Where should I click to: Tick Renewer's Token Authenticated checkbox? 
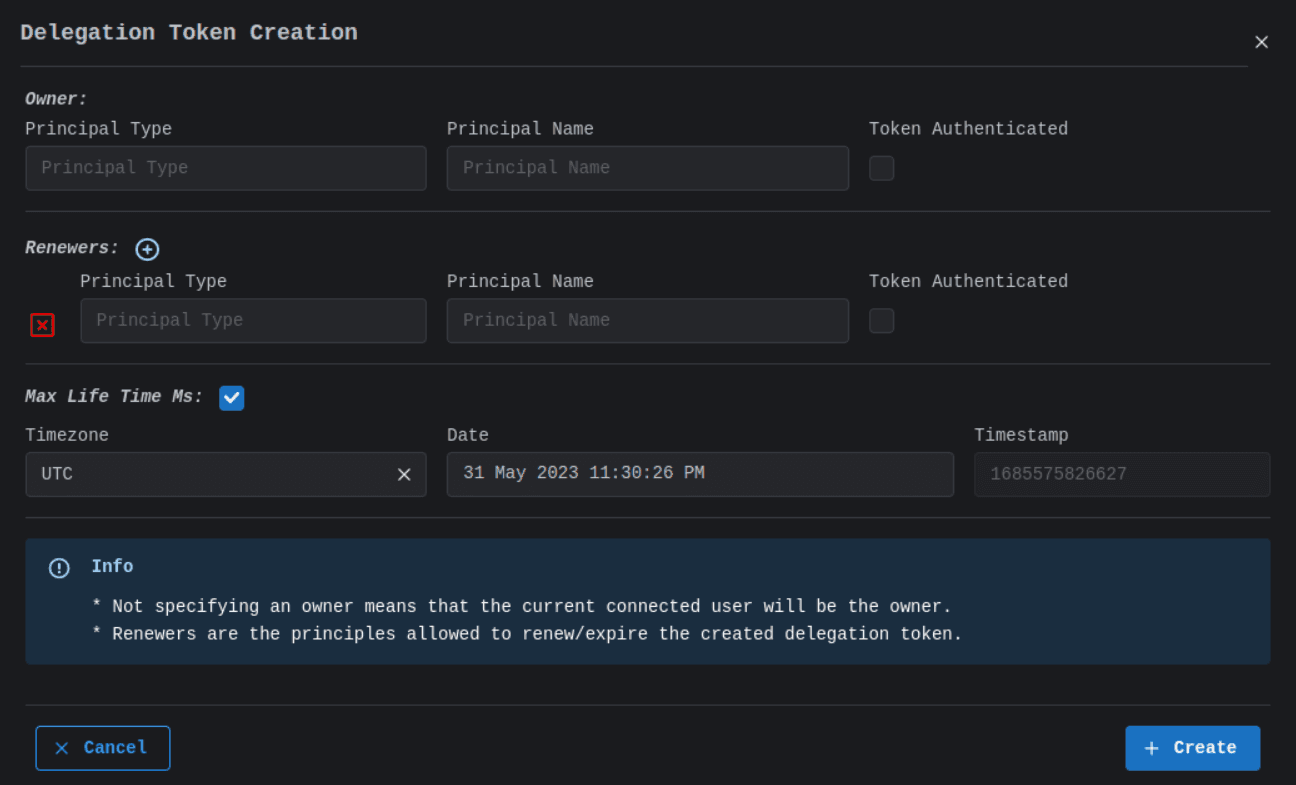tap(881, 321)
